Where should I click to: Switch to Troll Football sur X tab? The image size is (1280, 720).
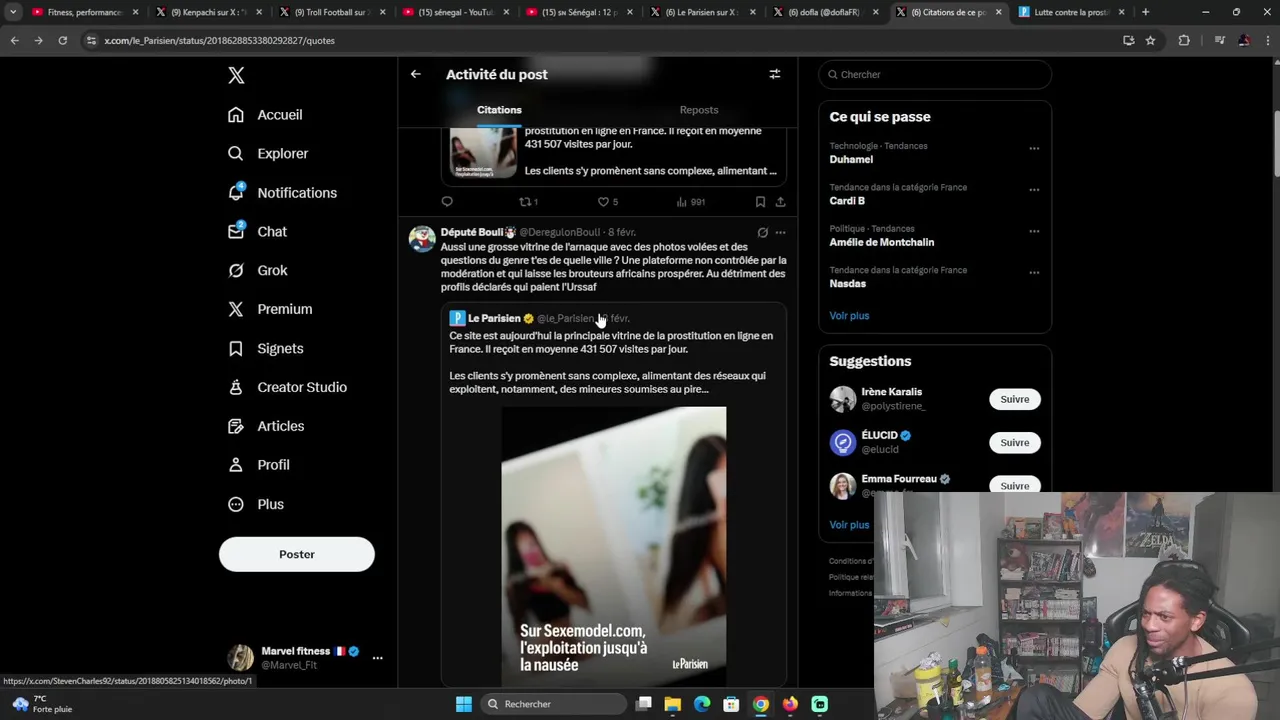point(331,12)
